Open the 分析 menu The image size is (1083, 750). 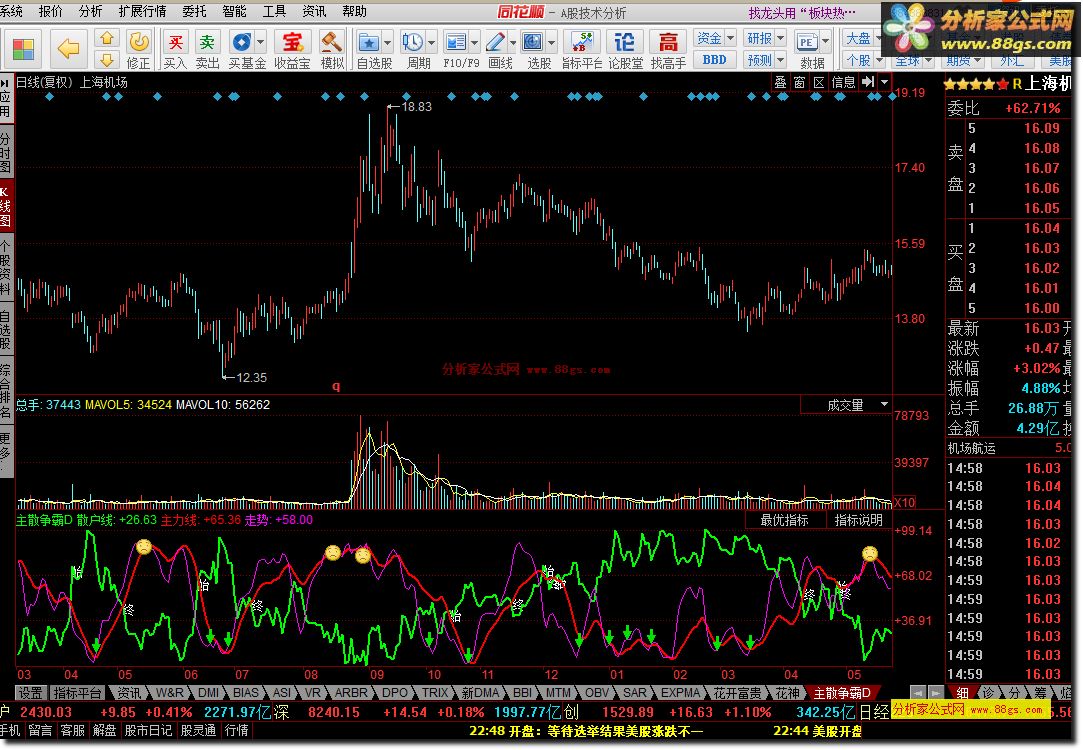90,11
